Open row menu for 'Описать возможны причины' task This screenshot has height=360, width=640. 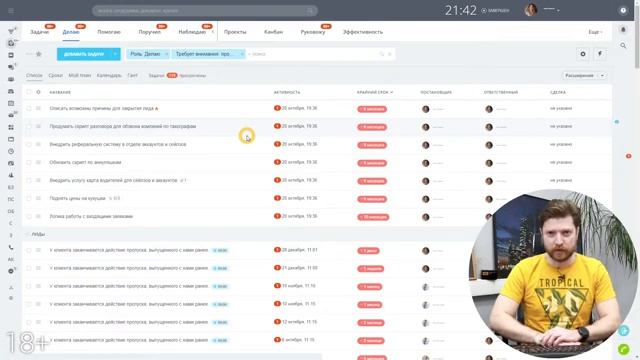coord(38,109)
